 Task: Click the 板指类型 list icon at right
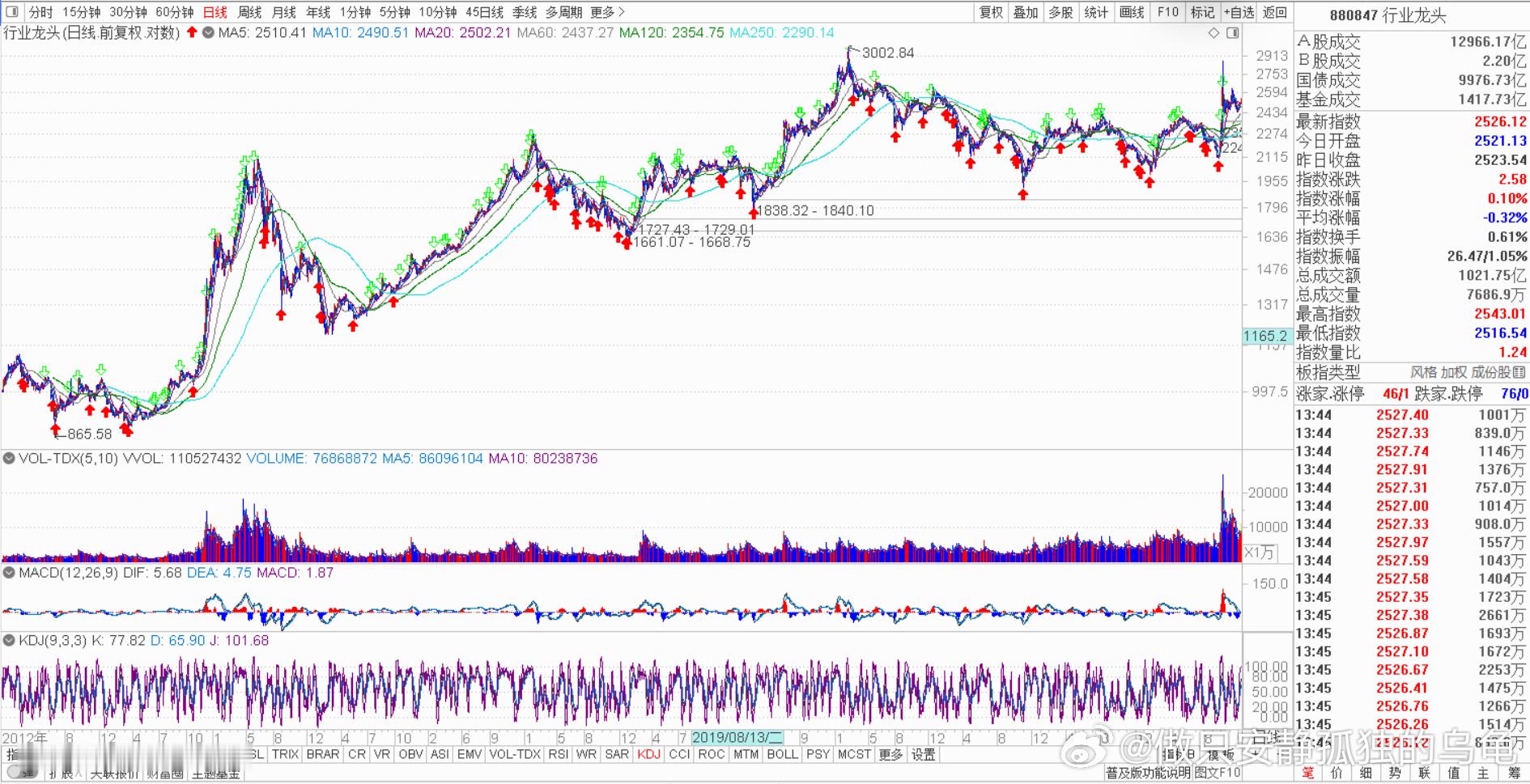pyautogui.click(x=1519, y=372)
